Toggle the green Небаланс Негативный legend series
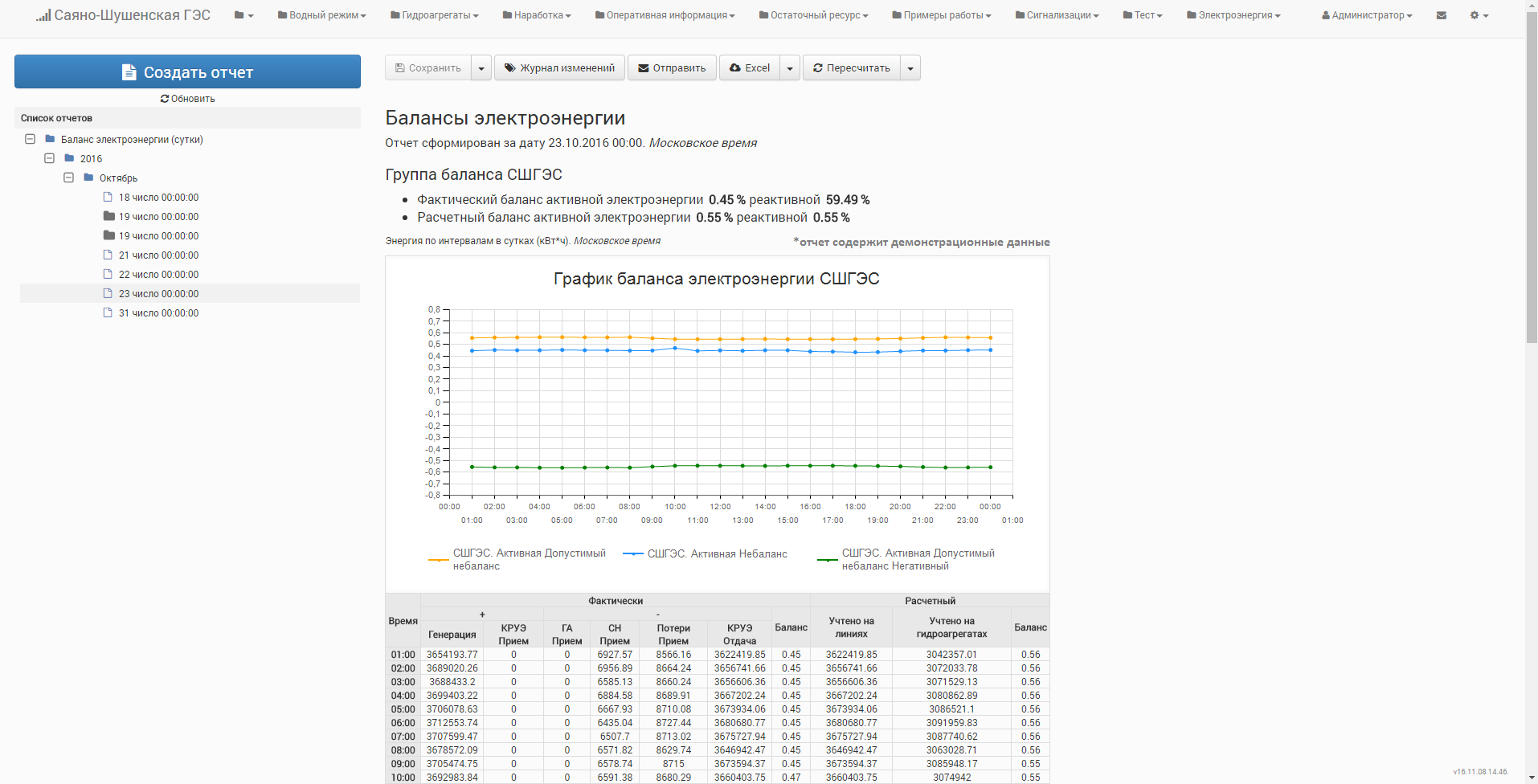Image resolution: width=1538 pixels, height=784 pixels. (x=906, y=560)
